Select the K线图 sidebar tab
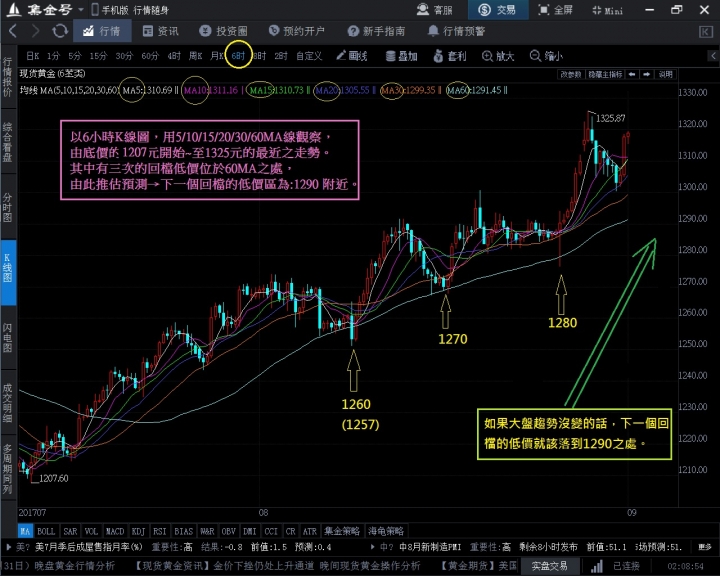This screenshot has width=720, height=576. tap(8, 272)
